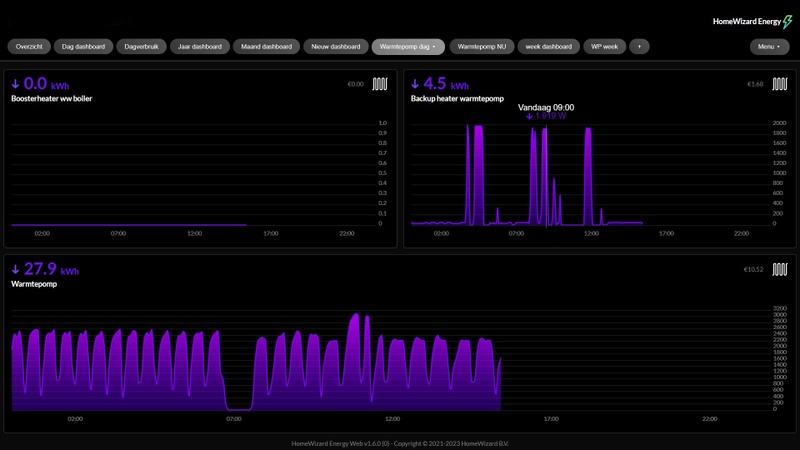The height and width of the screenshot is (450, 800).
Task: Click the down arrow beside 0.0 kWh
Action: point(16,84)
